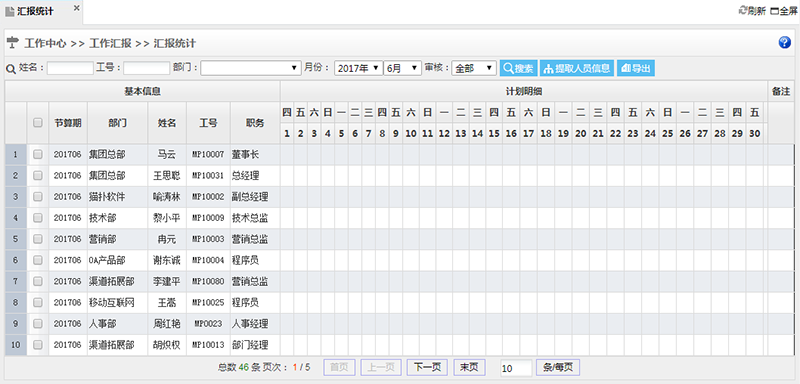Screen dimensions: 800x384
Task: Check the checkbox for row 马云
Action: coord(38,154)
